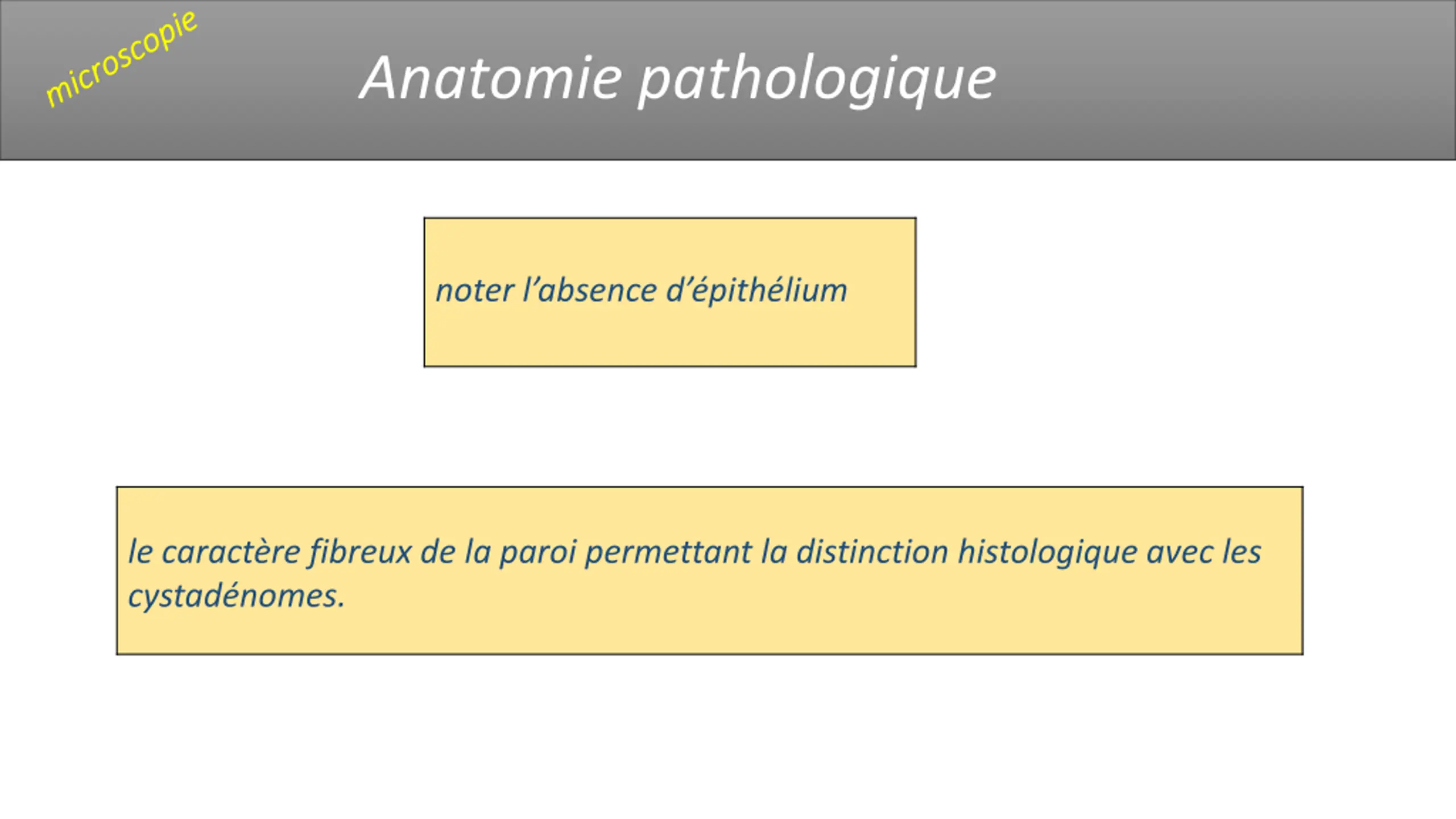Click the word "distinction" in lower box

pos(872,552)
